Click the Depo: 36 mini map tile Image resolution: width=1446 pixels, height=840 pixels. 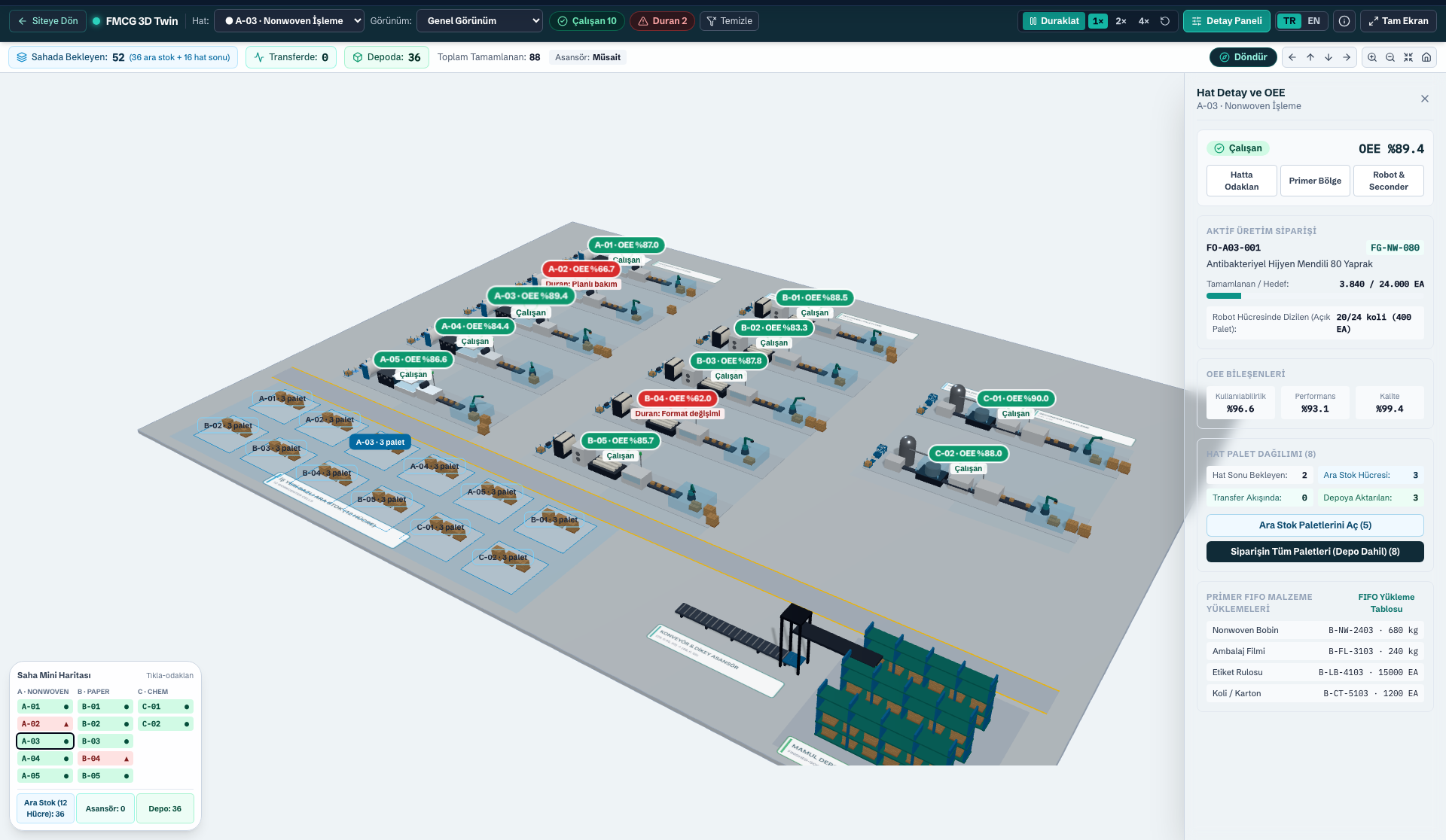pyautogui.click(x=165, y=809)
